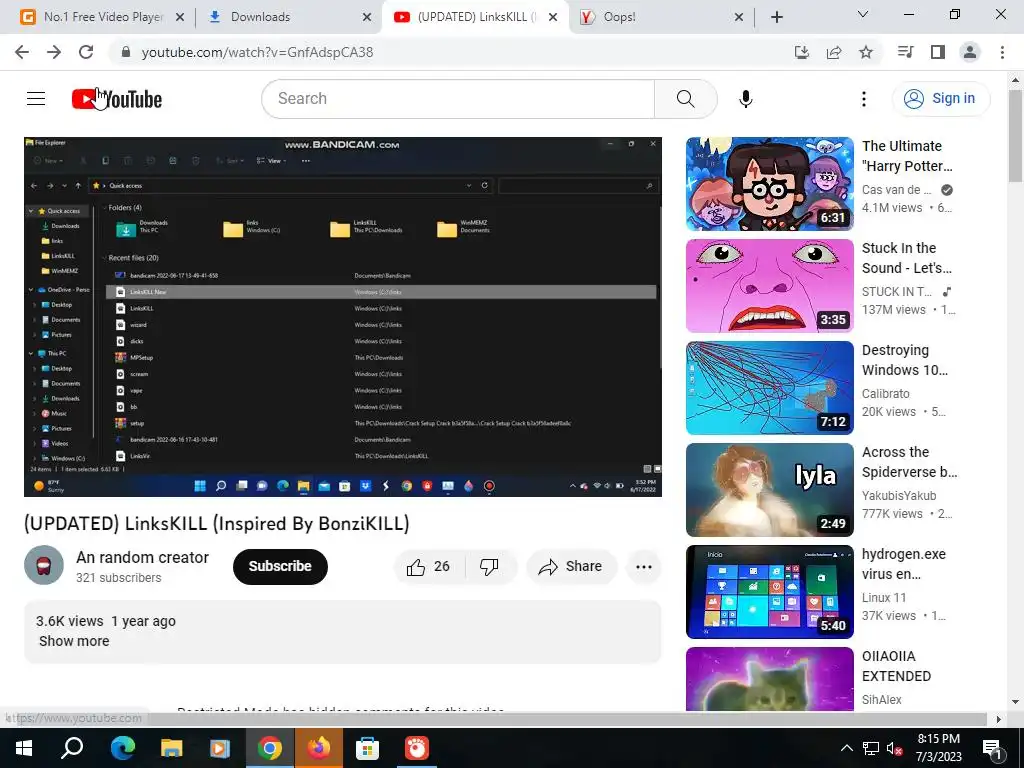Open Across the Spiderverse video thumbnail
Screen dimensions: 1024x768
tap(770, 490)
